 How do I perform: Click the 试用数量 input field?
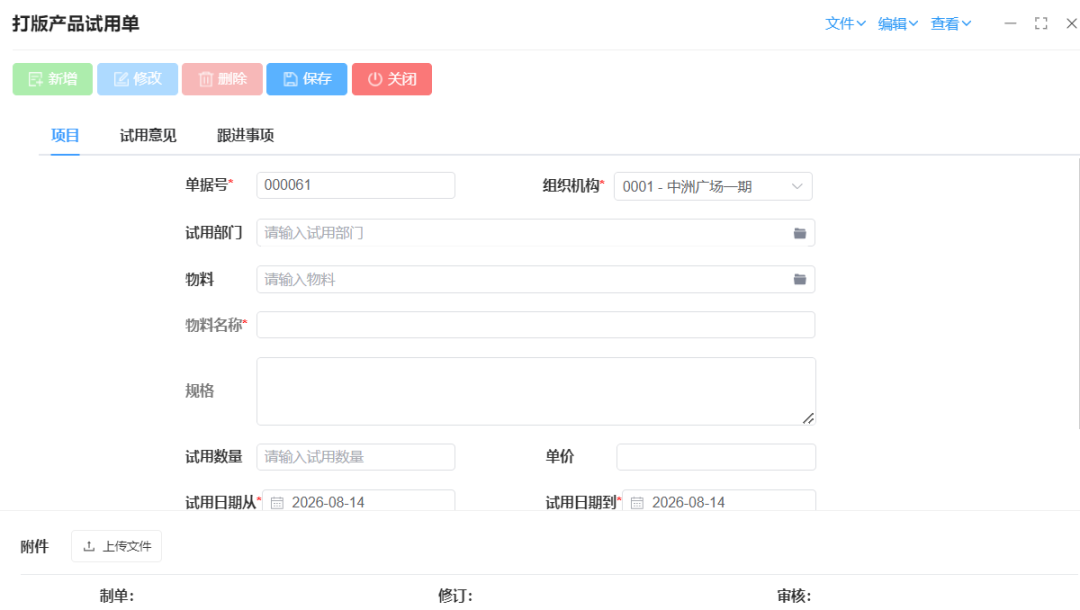point(355,457)
